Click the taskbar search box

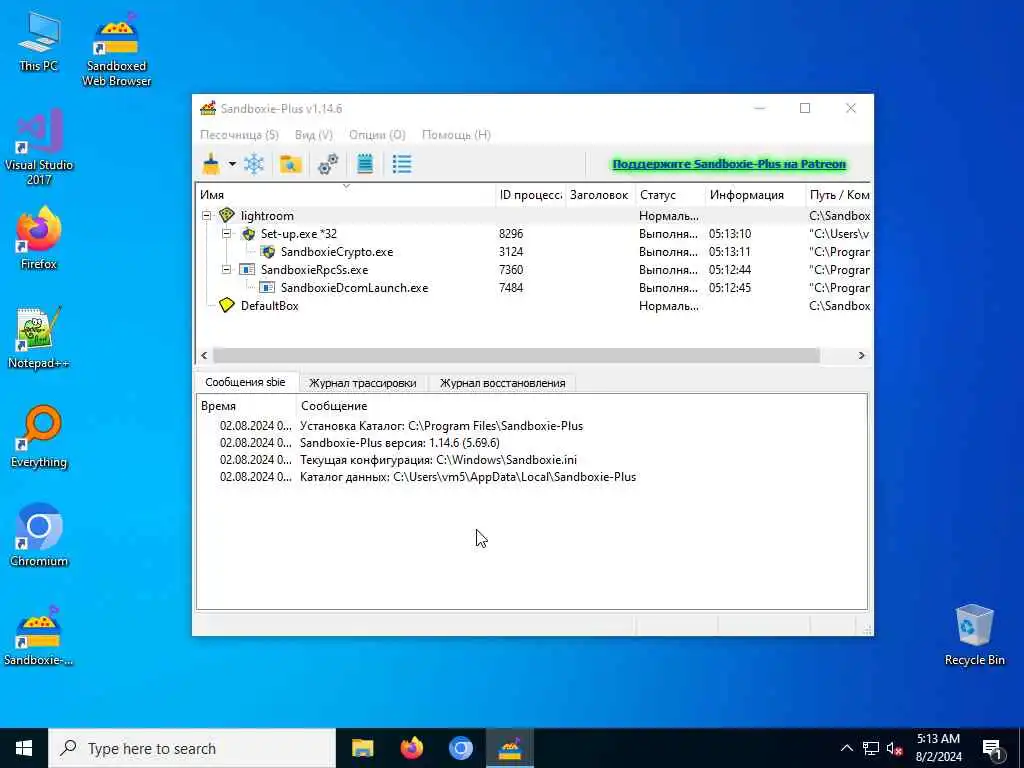(x=192, y=748)
